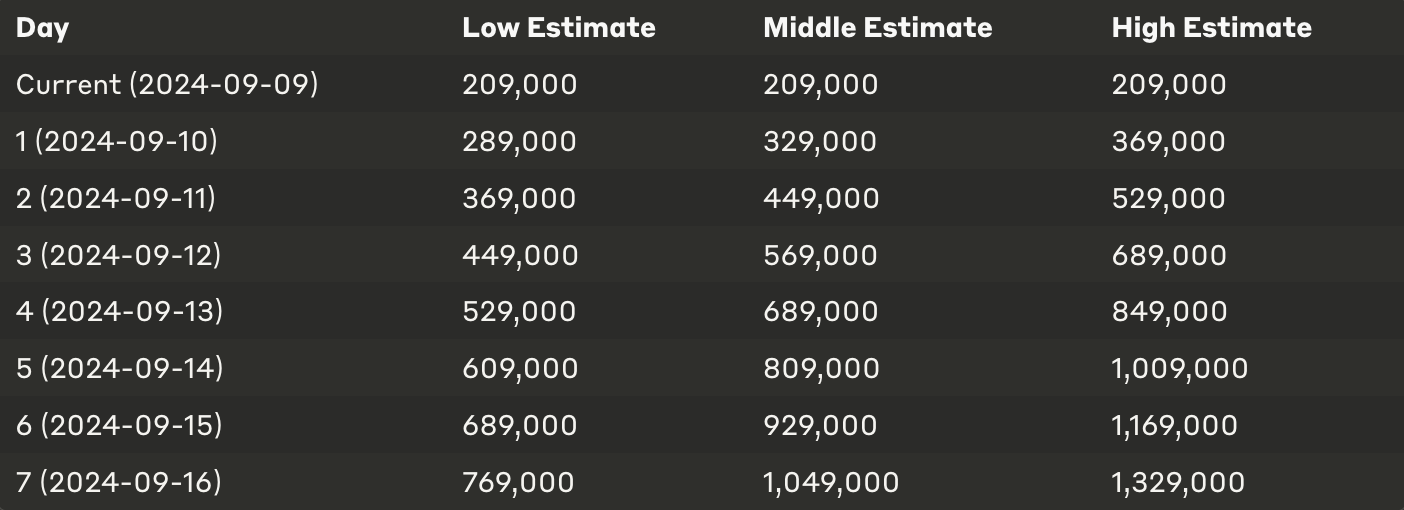Click the Current (2024-09-09) row label
The image size is (1404, 510).
pos(167,84)
